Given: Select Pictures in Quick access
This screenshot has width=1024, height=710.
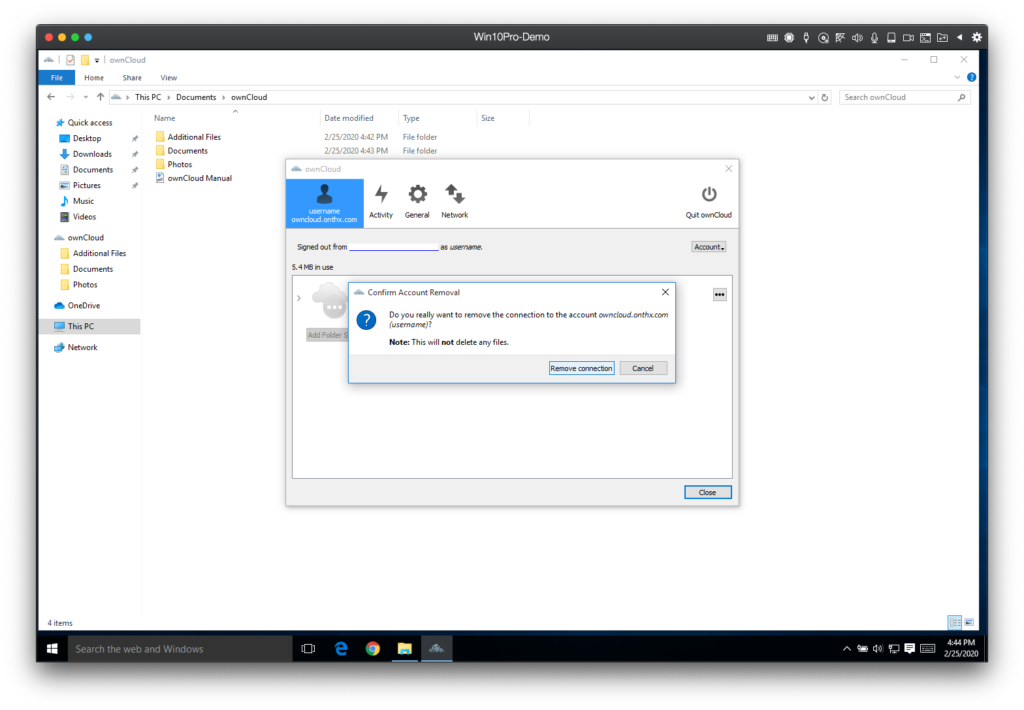Looking at the screenshot, I should (86, 186).
